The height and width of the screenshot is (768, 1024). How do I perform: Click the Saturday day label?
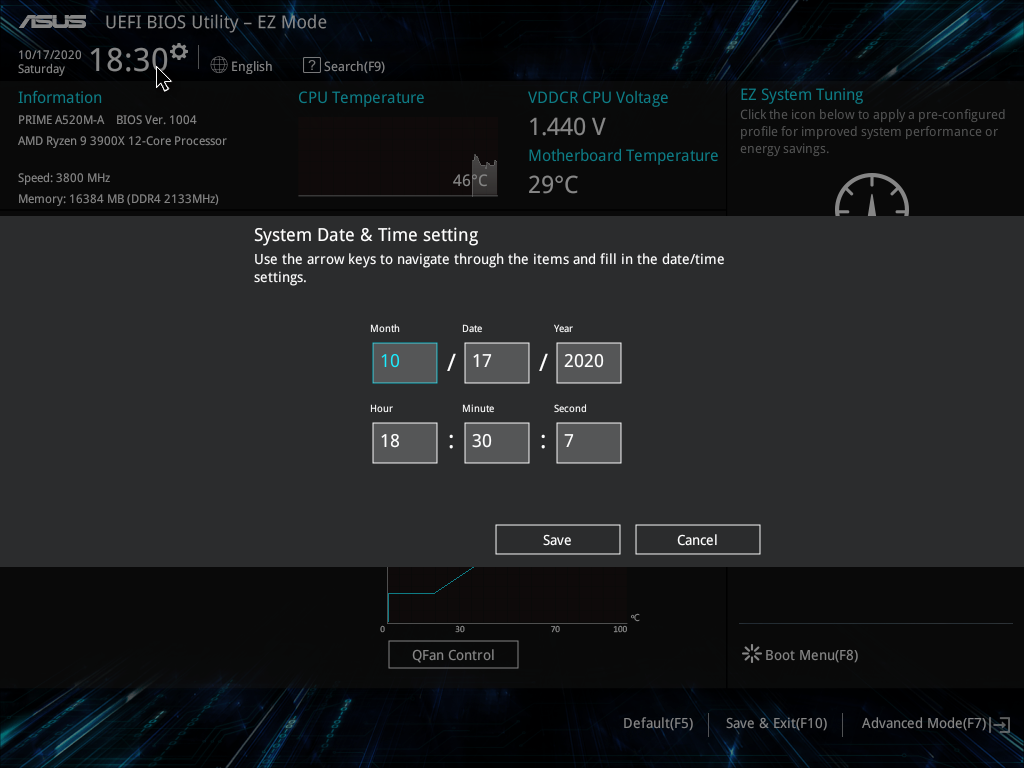[41, 69]
